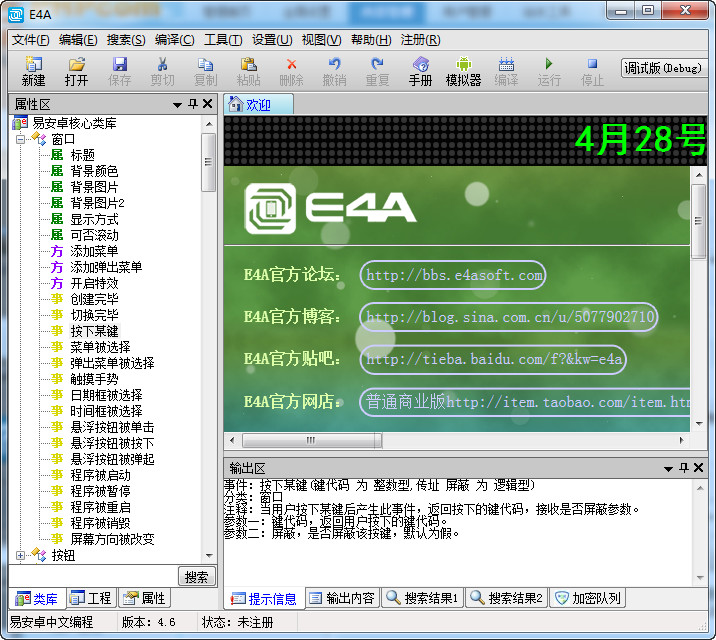
Task: Click the 重复 (Redo) arrow icon
Action: pyautogui.click(x=377, y=64)
